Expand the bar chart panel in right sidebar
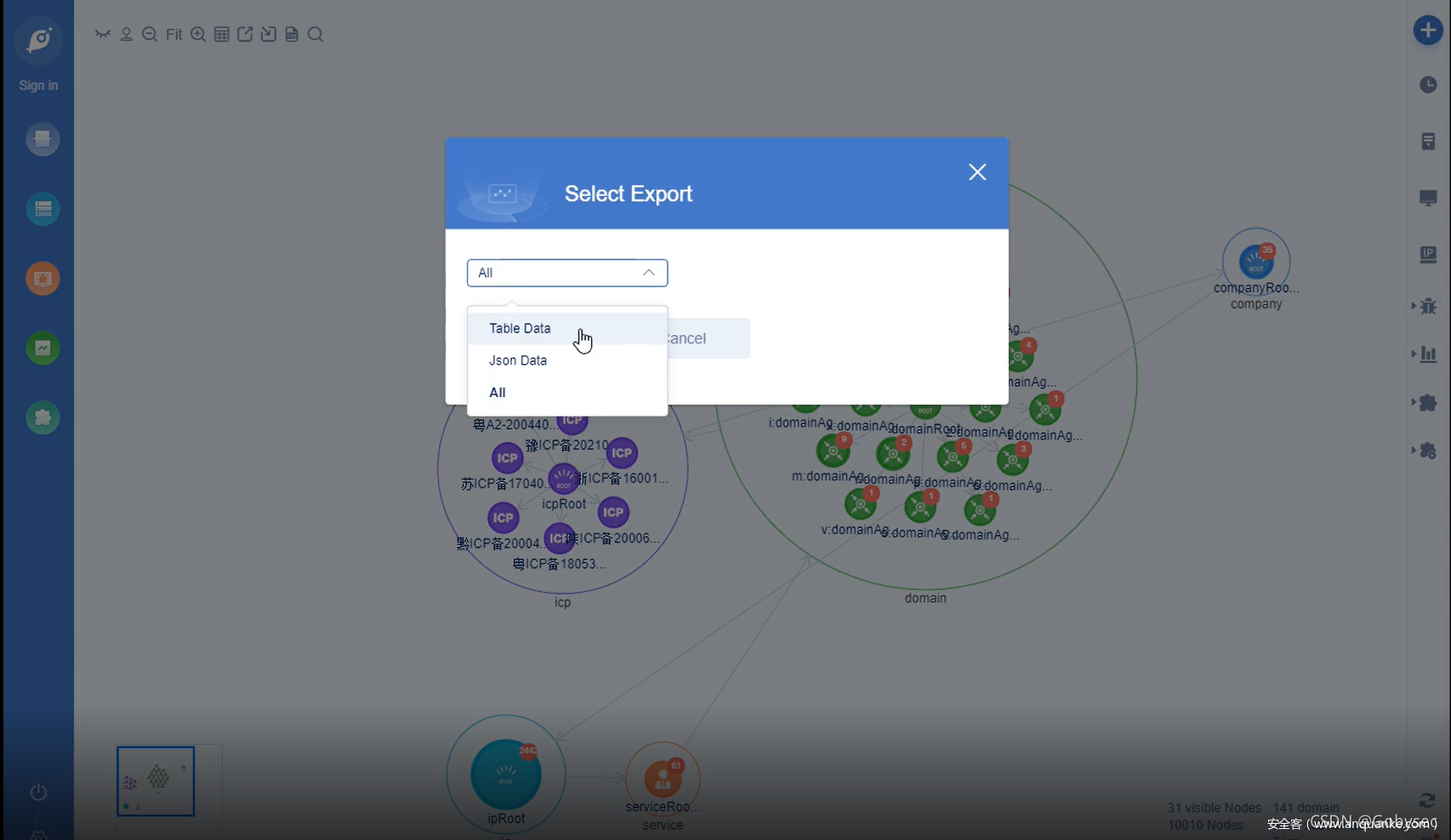The image size is (1451, 840). click(1426, 354)
